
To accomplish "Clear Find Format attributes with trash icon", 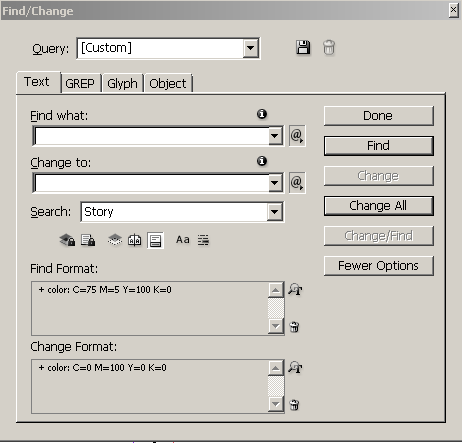I will pos(294,327).
